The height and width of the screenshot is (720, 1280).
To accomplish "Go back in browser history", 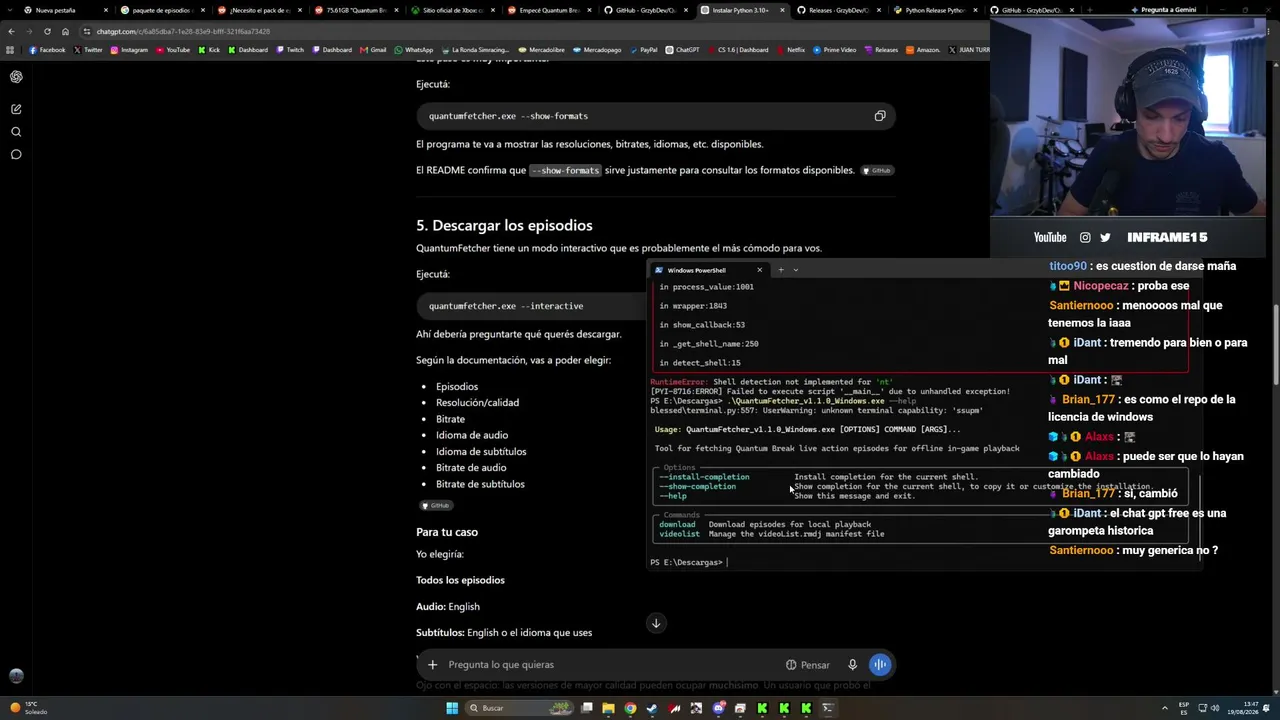I will 11,31.
